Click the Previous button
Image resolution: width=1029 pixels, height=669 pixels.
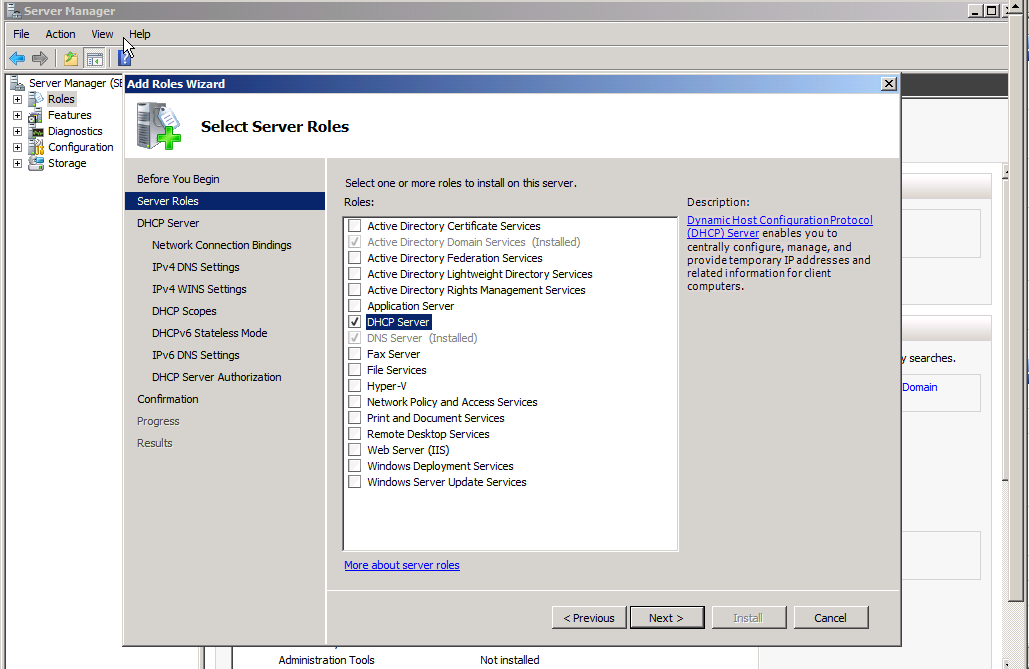[x=589, y=618]
